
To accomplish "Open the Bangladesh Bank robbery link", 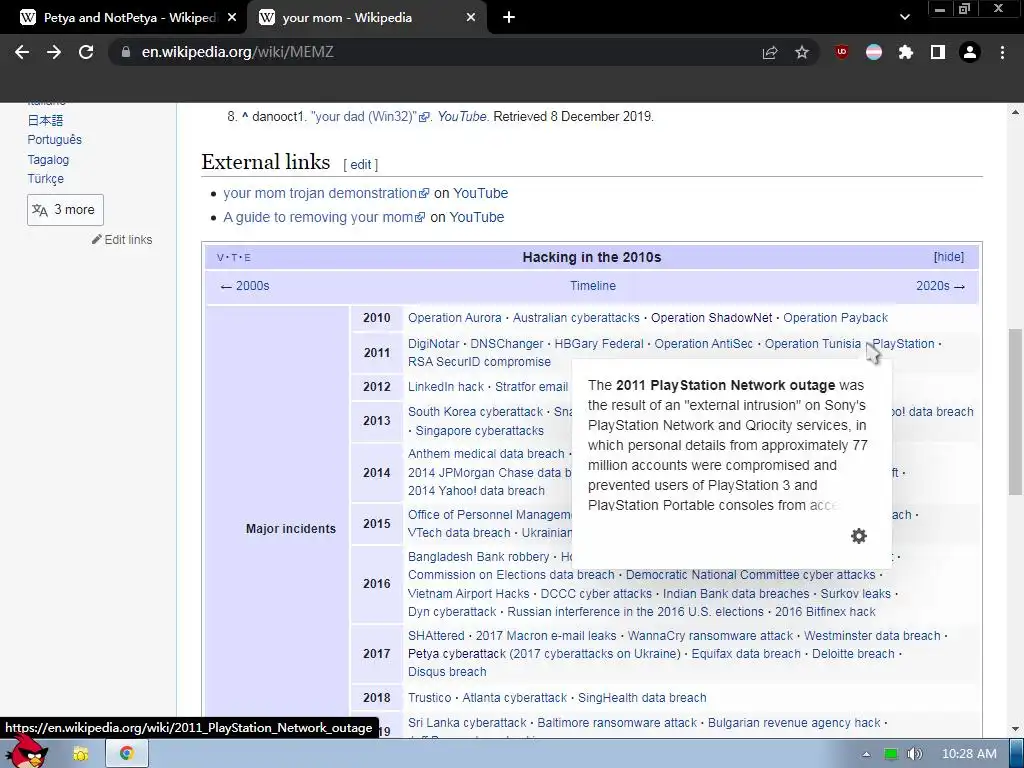I will pos(479,557).
